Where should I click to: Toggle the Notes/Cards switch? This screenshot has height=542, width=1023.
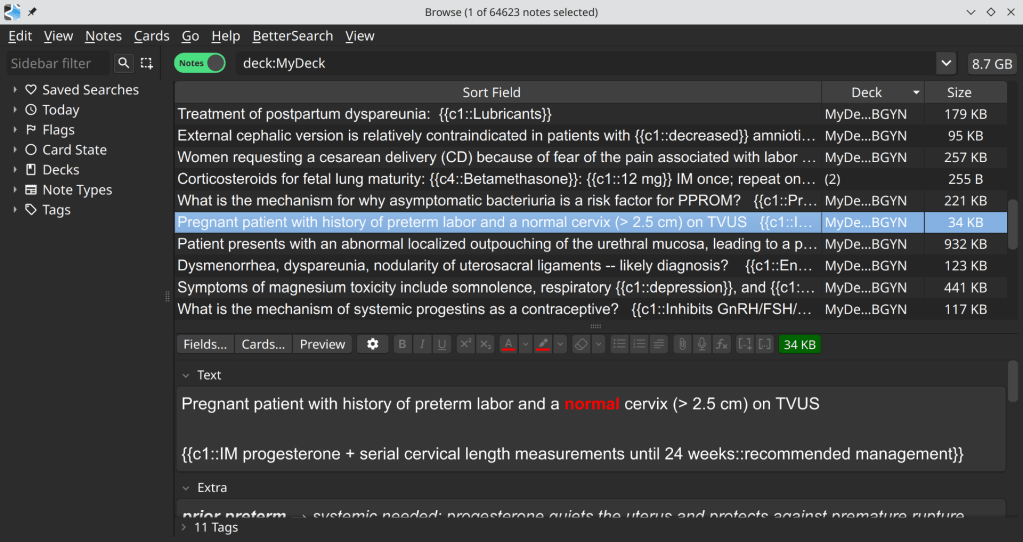pos(199,63)
